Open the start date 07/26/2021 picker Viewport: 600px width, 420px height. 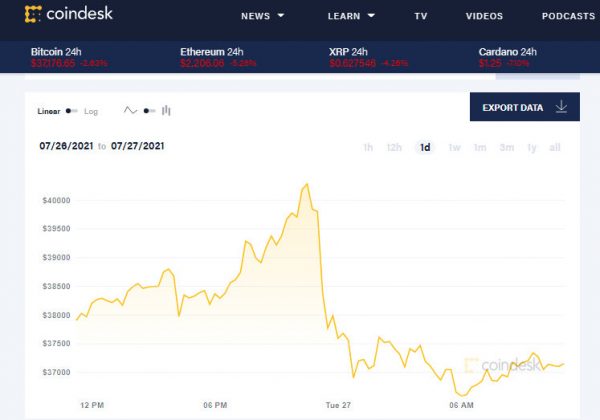(65, 146)
